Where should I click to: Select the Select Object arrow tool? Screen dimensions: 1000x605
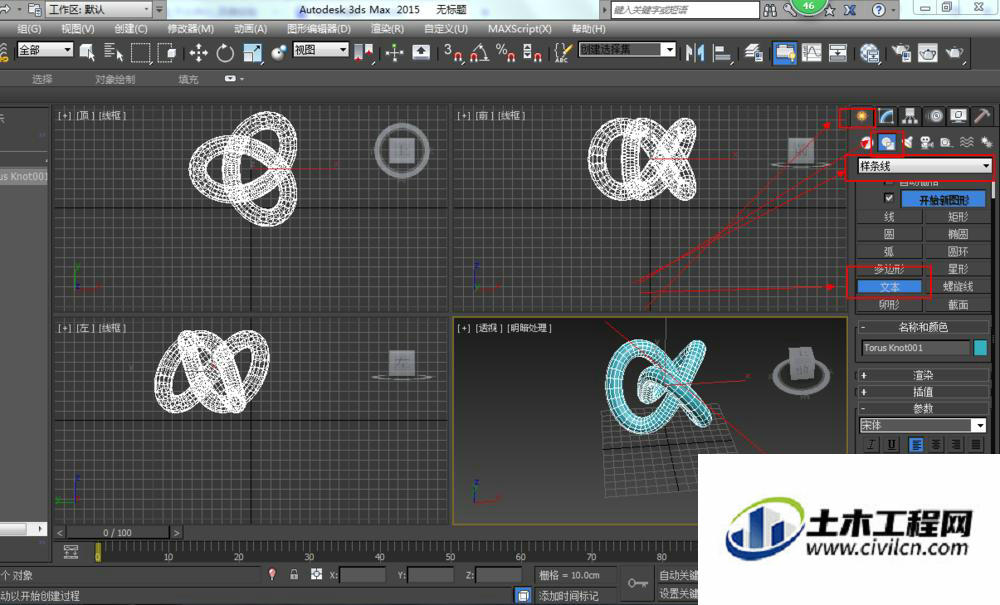(x=87, y=52)
